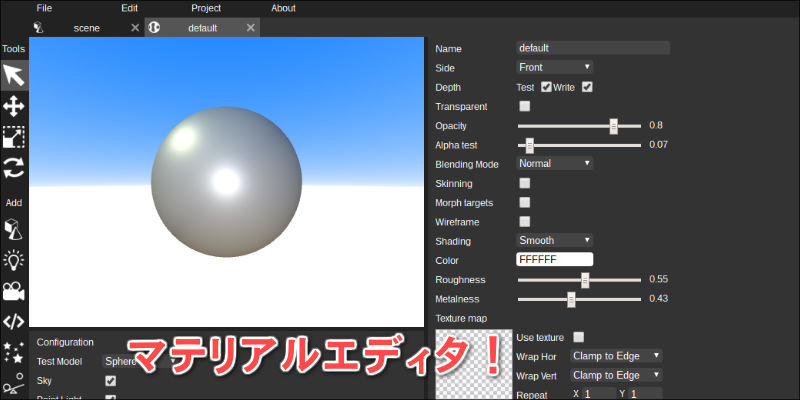Click the Metalness slider handle
The image size is (800, 400).
571,299
